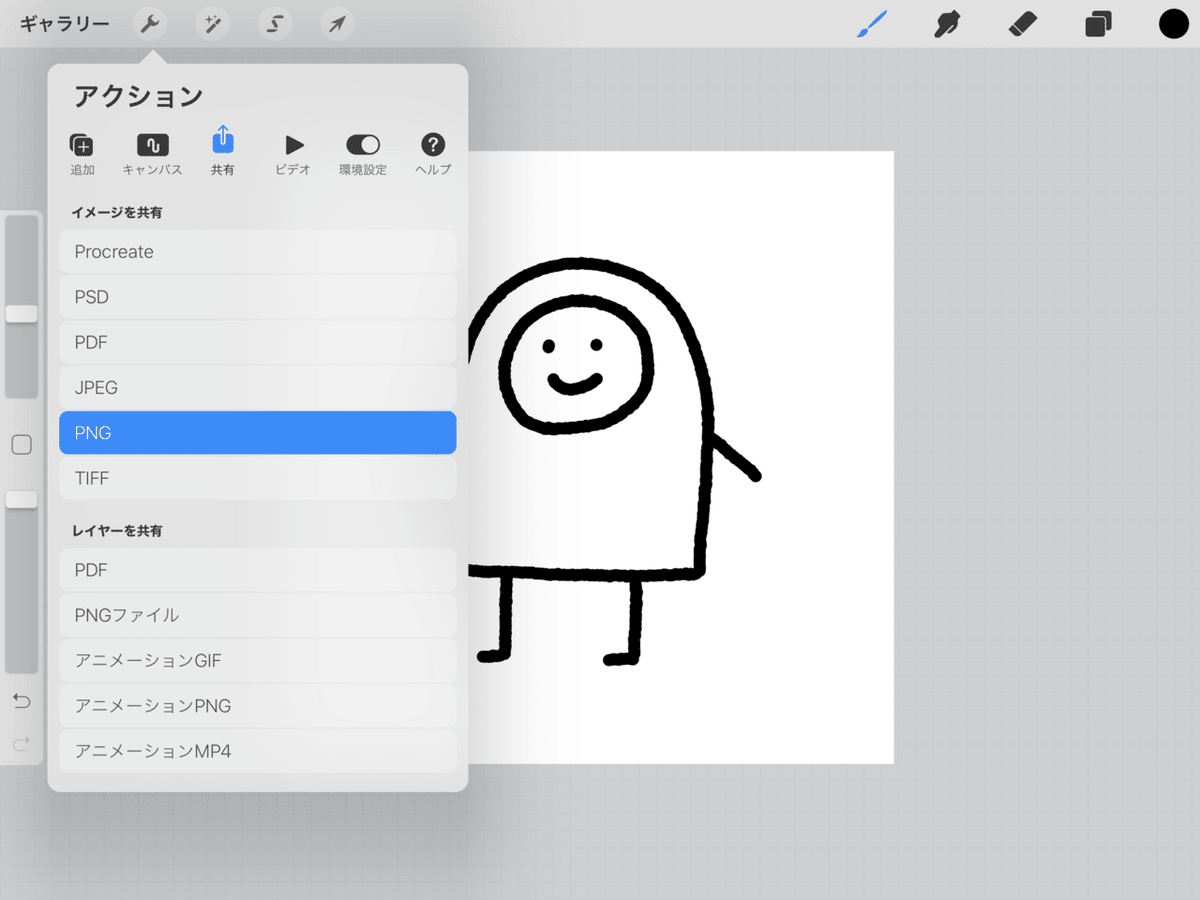Open the Actions wrench icon
The width and height of the screenshot is (1200, 900).
150,24
